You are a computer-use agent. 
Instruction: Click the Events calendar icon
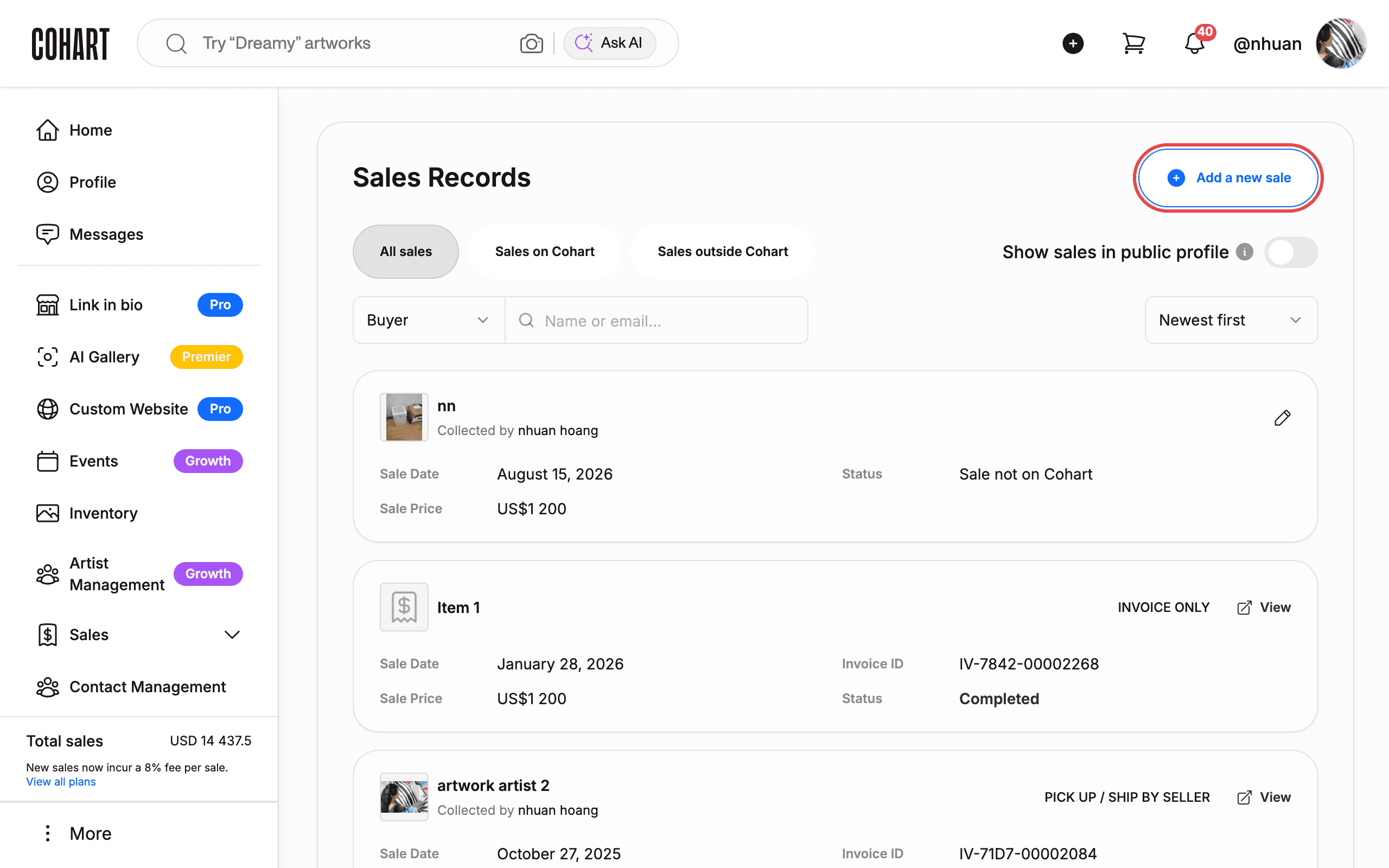tap(48, 461)
